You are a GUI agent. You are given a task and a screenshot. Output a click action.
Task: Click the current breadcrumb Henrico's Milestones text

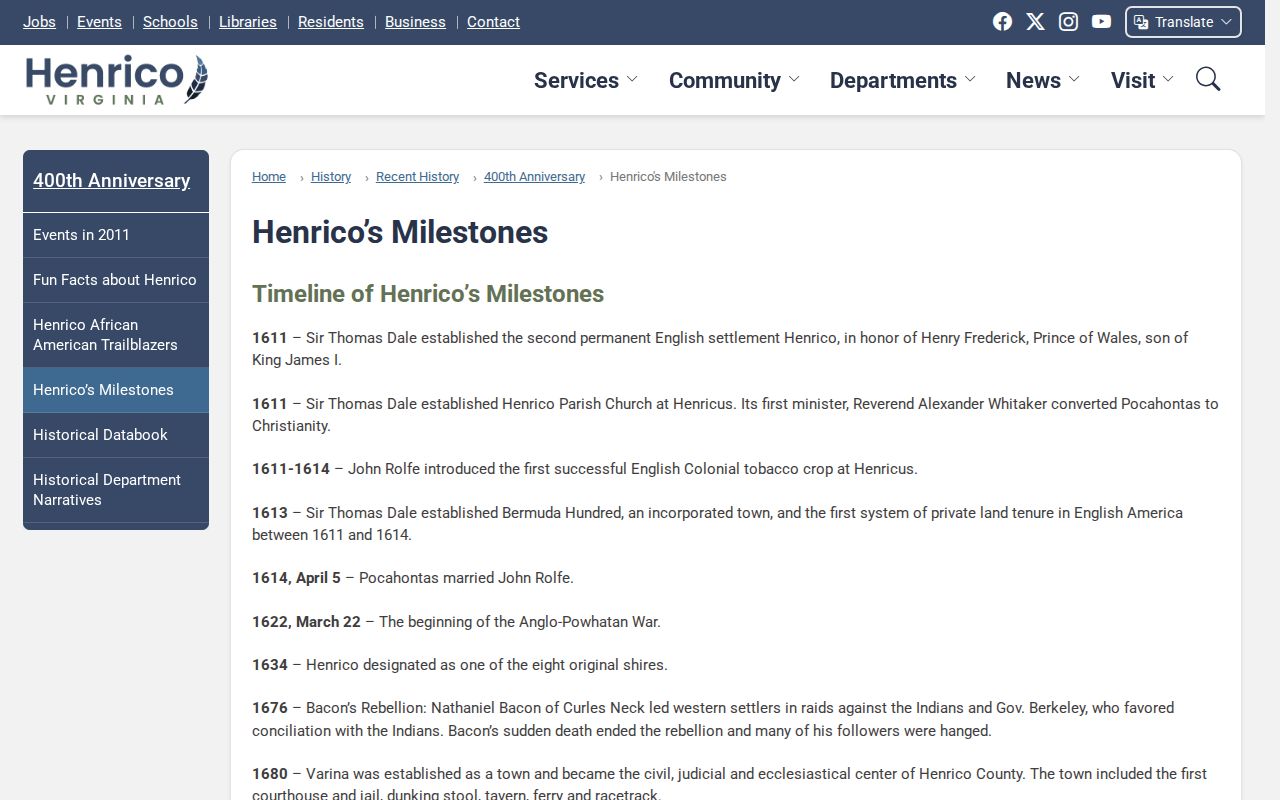click(668, 177)
